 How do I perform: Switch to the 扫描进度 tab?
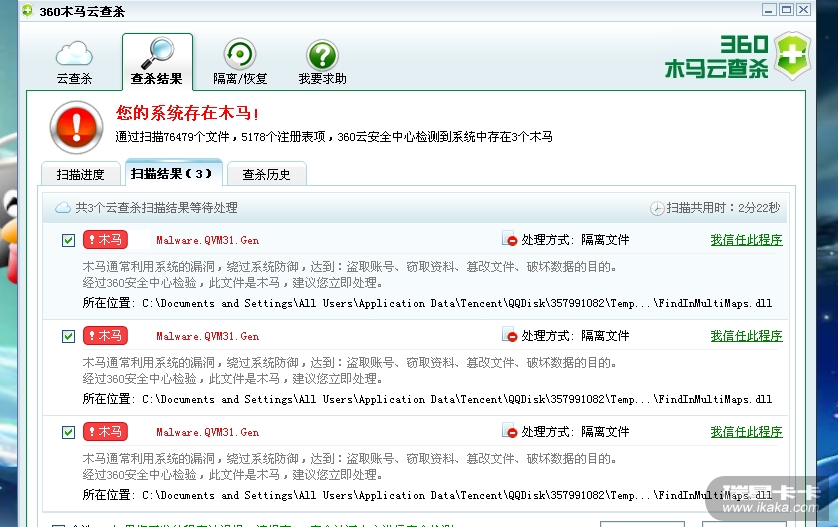coord(81,174)
